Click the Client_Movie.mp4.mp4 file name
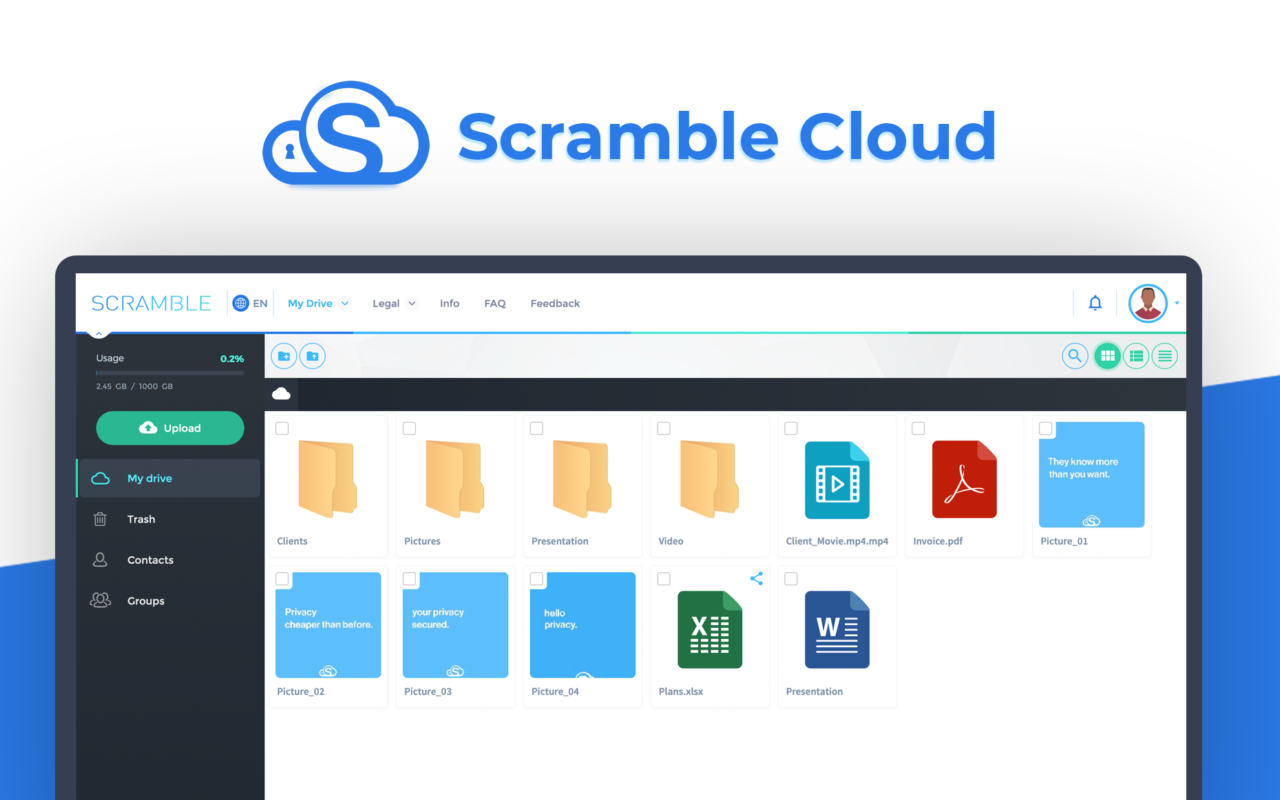Viewport: 1280px width, 800px height. pyautogui.click(x=837, y=541)
